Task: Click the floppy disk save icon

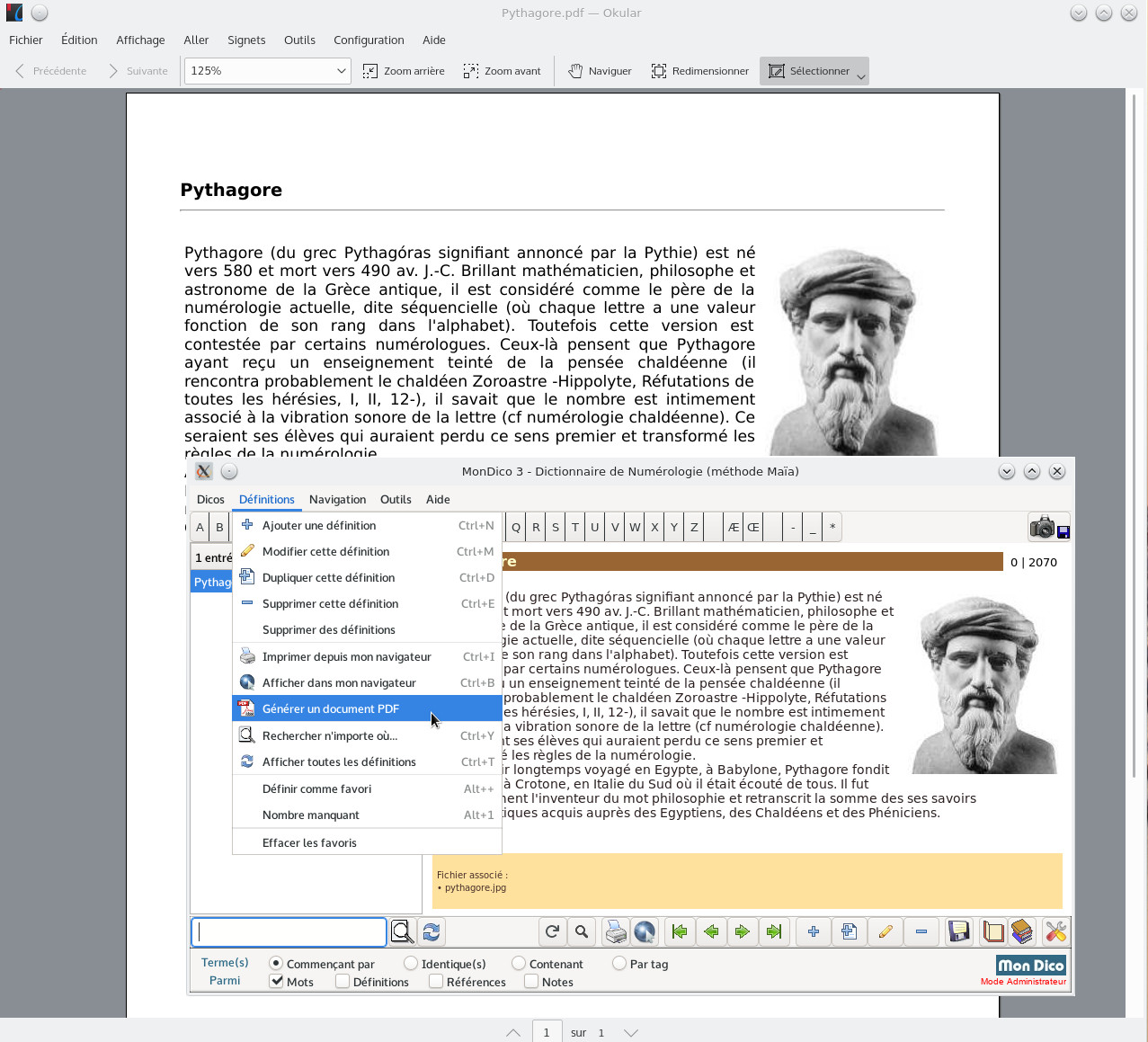Action: point(959,931)
